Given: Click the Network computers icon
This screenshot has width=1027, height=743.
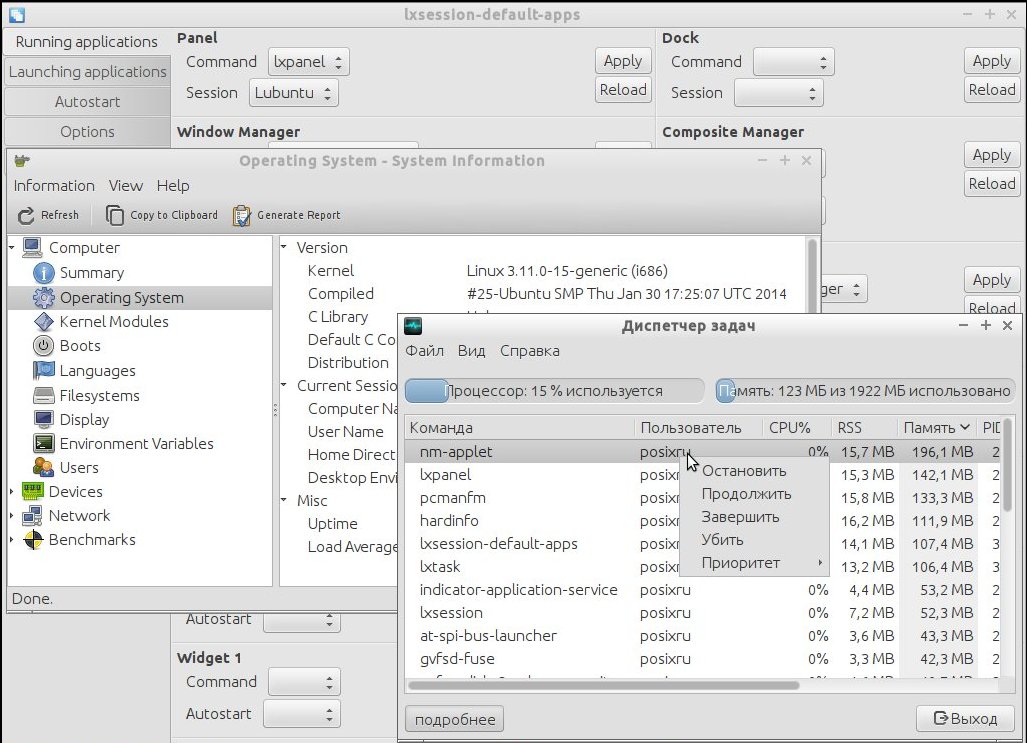Looking at the screenshot, I should point(33,516).
